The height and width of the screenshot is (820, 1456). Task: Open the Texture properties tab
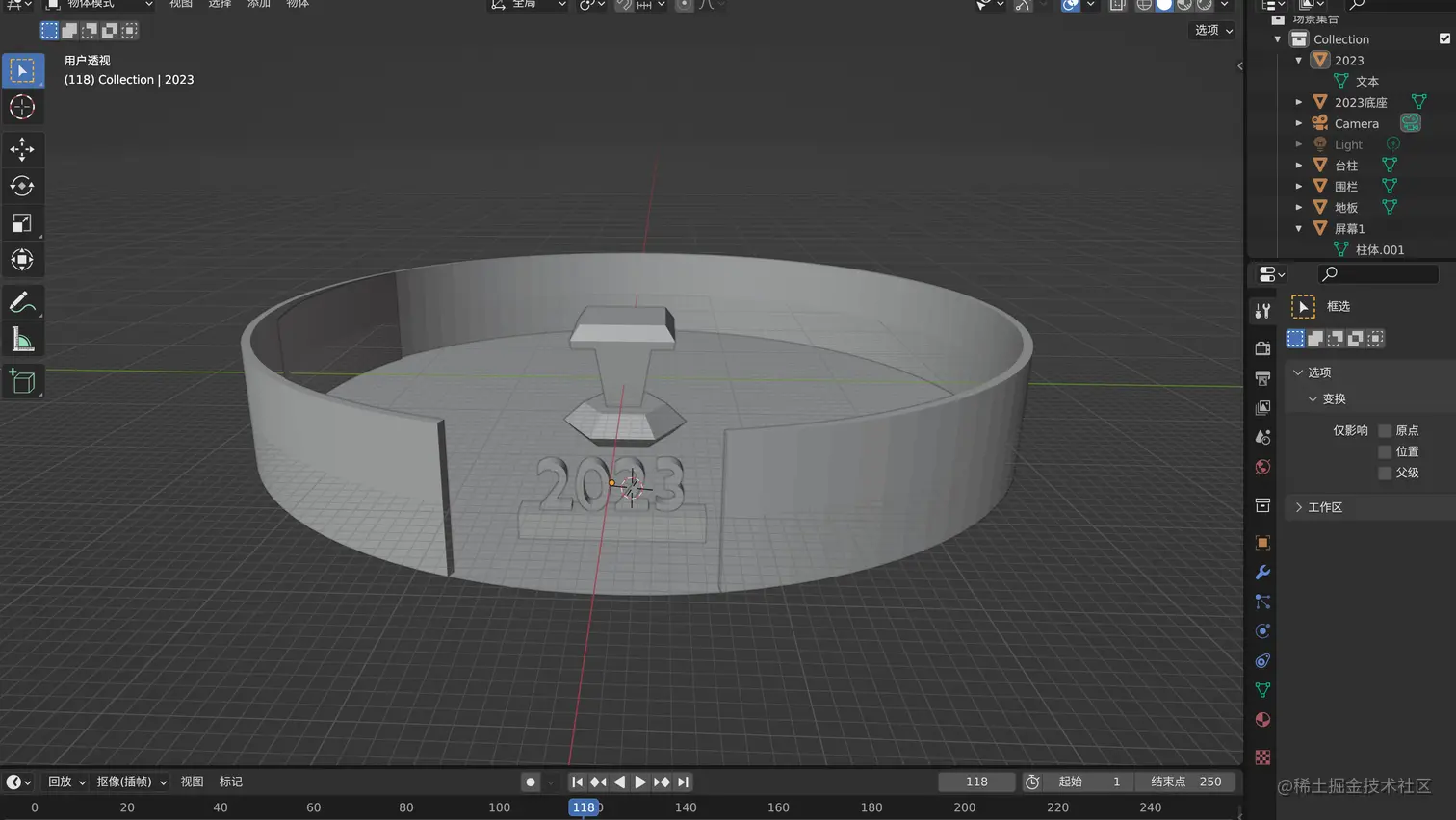click(1262, 756)
